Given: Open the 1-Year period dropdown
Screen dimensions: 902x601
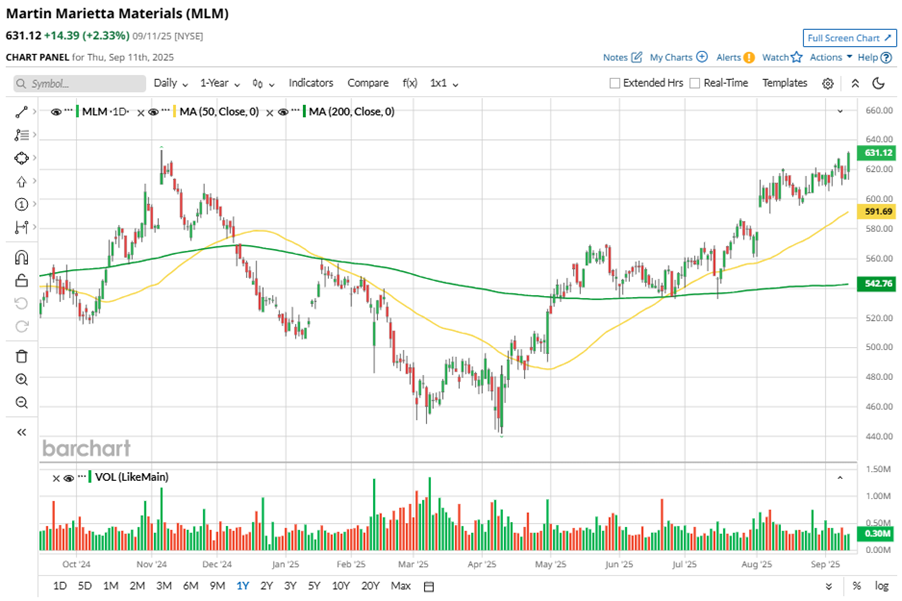Looking at the screenshot, I should click(220, 83).
